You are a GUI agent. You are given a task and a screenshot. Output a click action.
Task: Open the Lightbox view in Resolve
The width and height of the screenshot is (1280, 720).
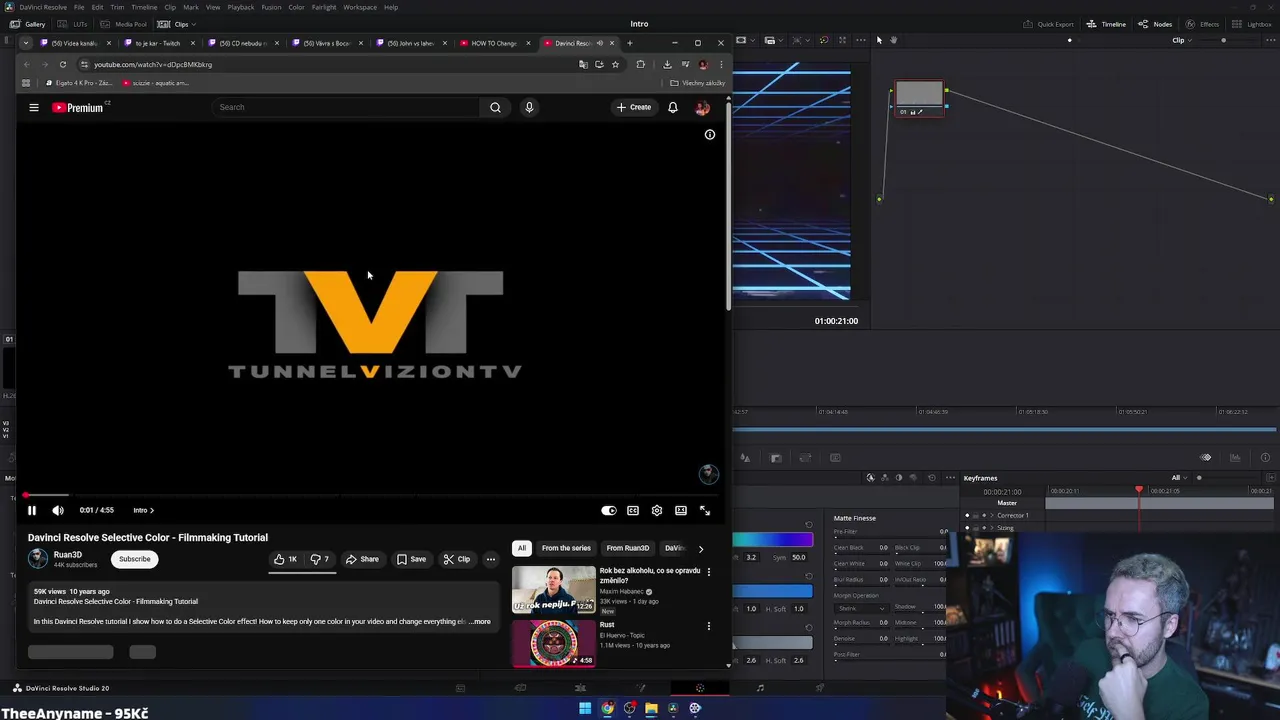click(x=1251, y=24)
